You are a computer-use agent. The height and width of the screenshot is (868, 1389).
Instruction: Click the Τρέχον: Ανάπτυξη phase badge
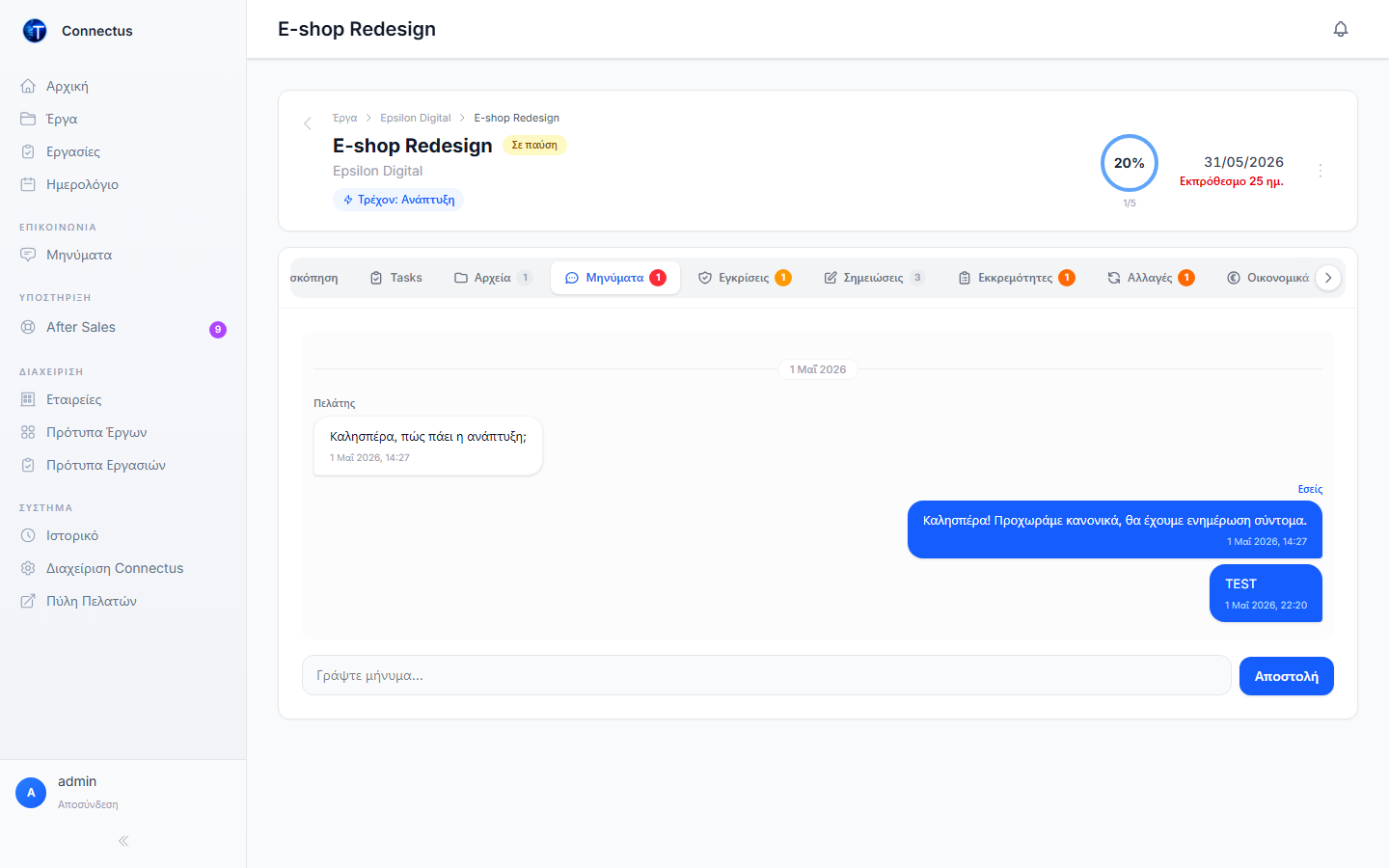coord(398,200)
